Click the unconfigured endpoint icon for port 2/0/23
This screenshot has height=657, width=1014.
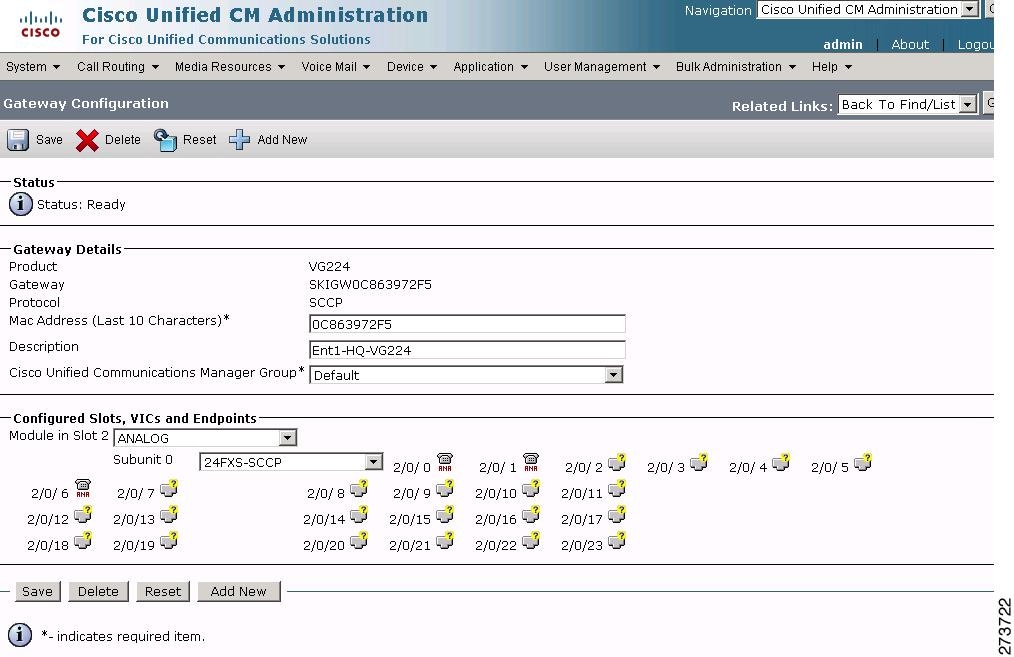(617, 540)
